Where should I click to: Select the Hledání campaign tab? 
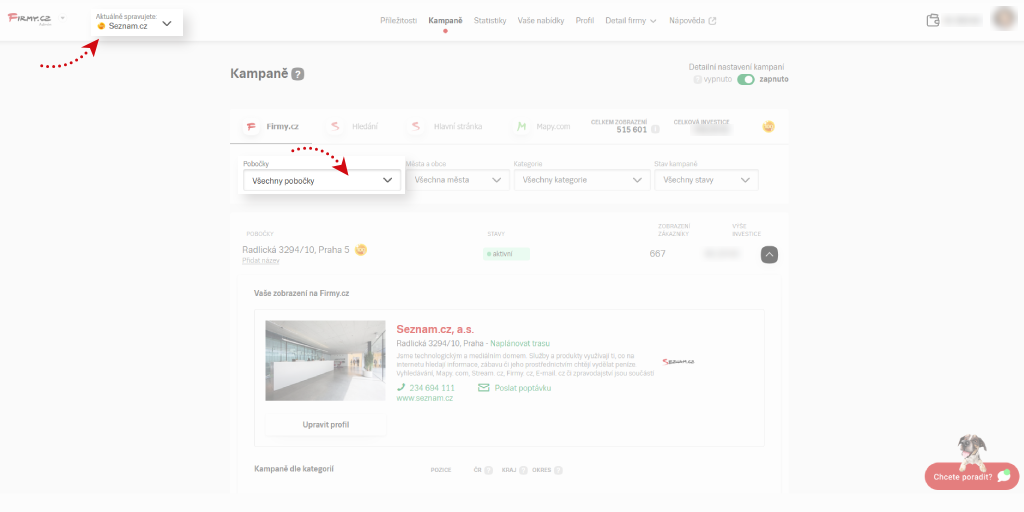354,127
